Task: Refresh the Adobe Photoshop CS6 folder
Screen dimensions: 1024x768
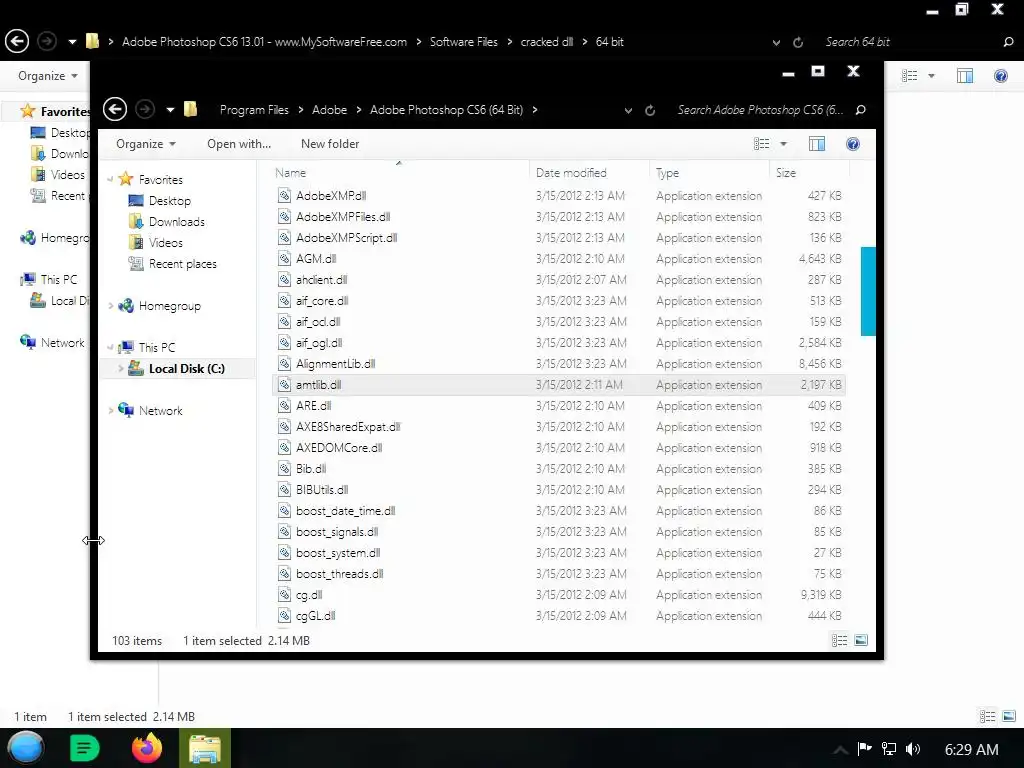Action: [650, 110]
